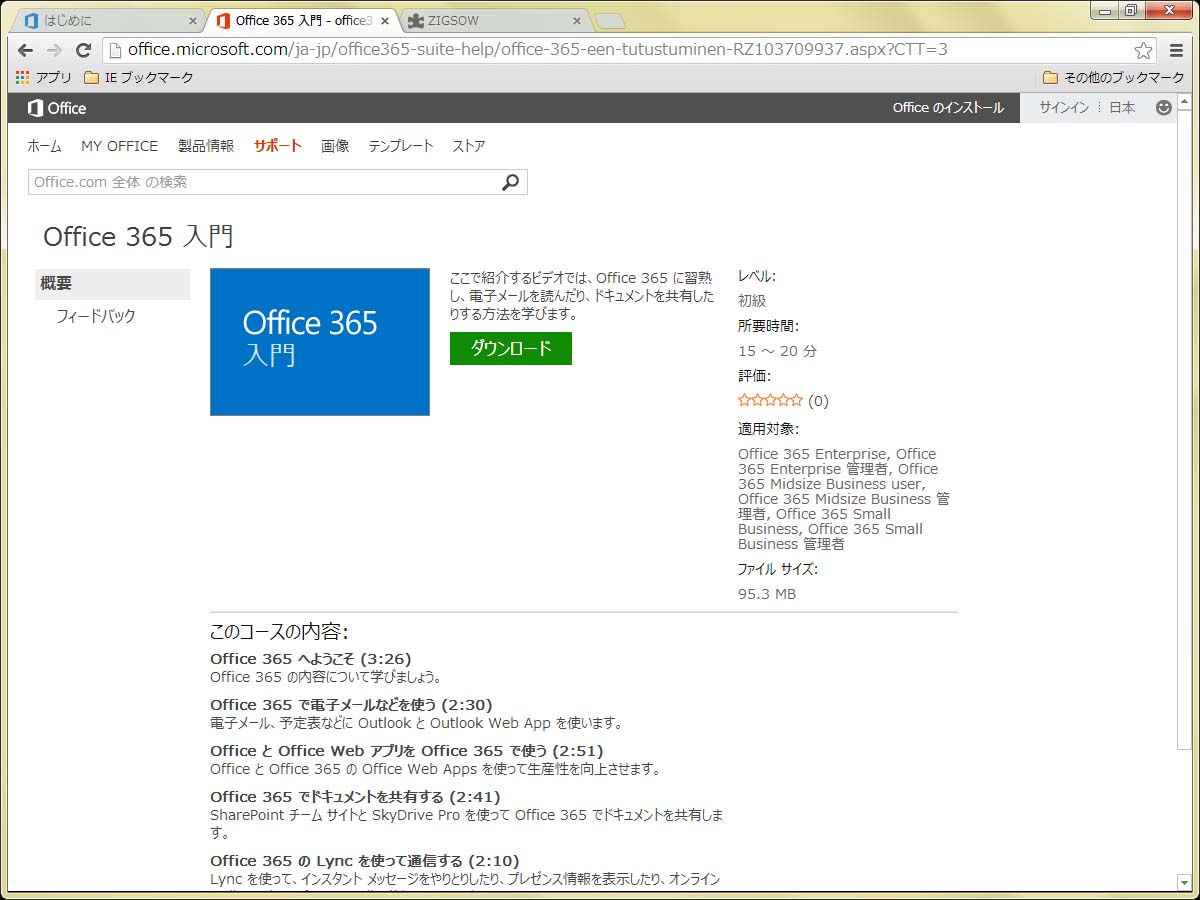Click page scrollbar up arrow
The height and width of the screenshot is (900, 1200).
(1184, 101)
